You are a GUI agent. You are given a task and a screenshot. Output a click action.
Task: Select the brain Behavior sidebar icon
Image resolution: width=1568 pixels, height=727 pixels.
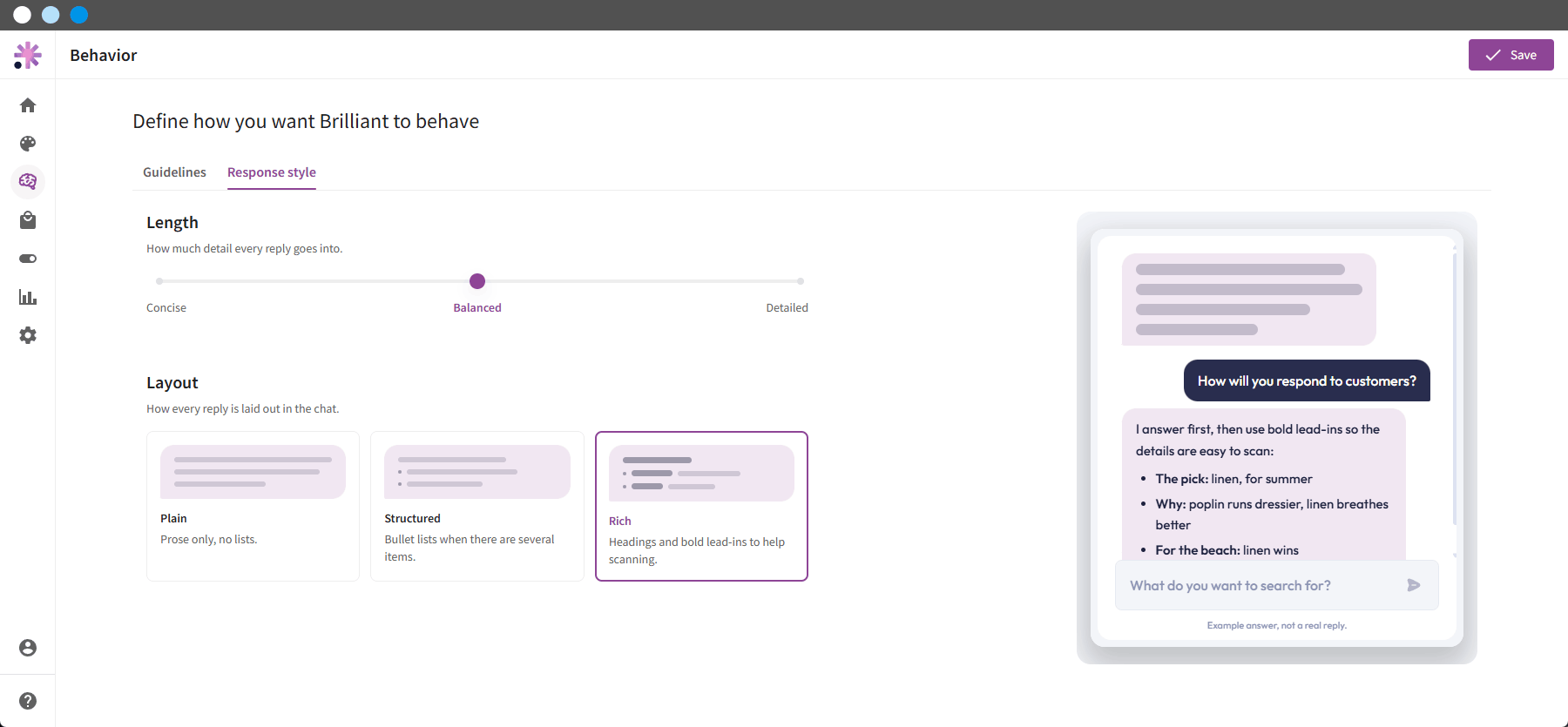[x=28, y=182]
